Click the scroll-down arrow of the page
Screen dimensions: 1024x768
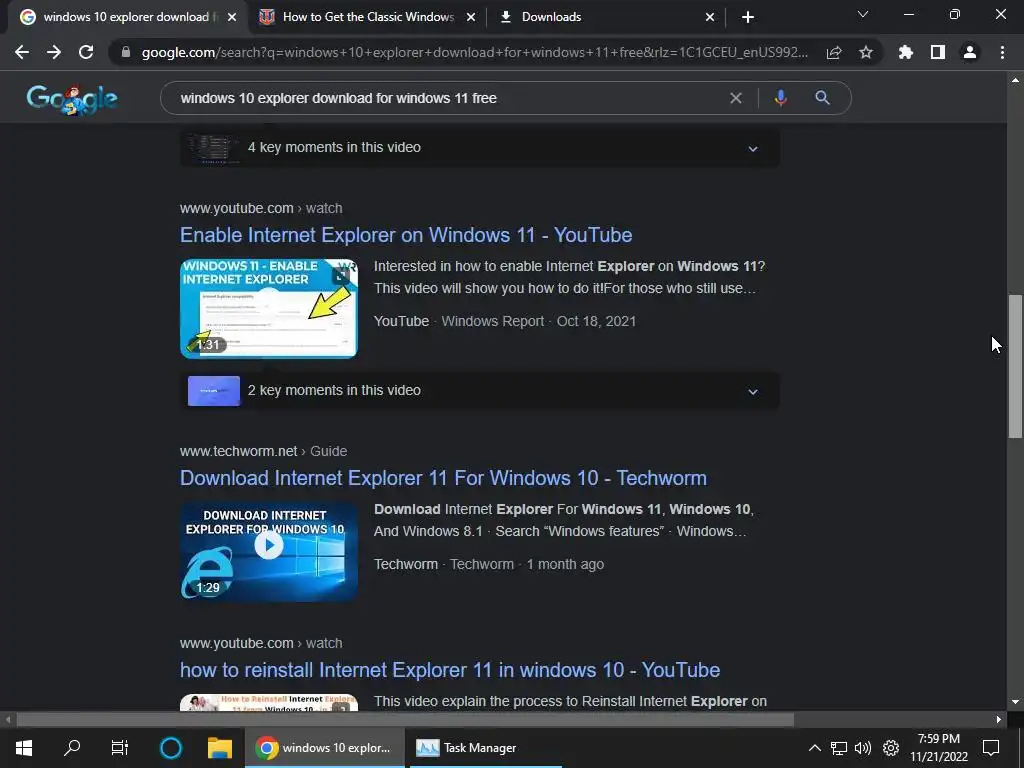tap(1015, 702)
